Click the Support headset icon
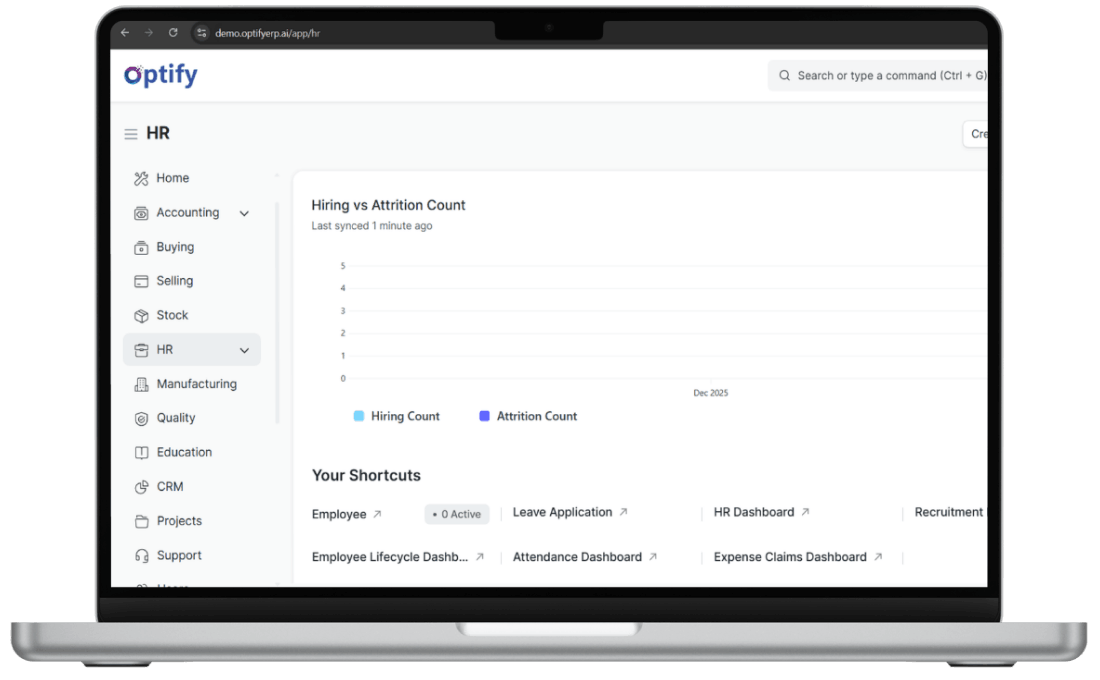Screen dimensions: 1100x680 141,555
